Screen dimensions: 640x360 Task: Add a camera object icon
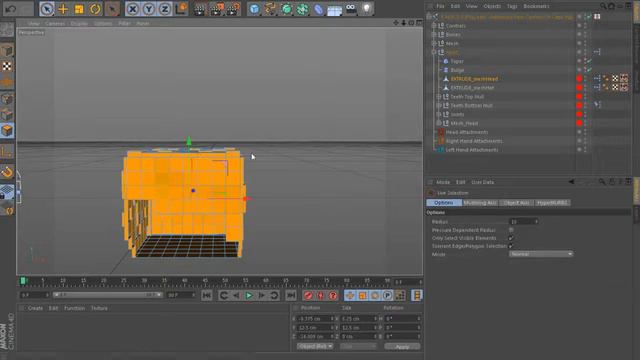(351, 9)
